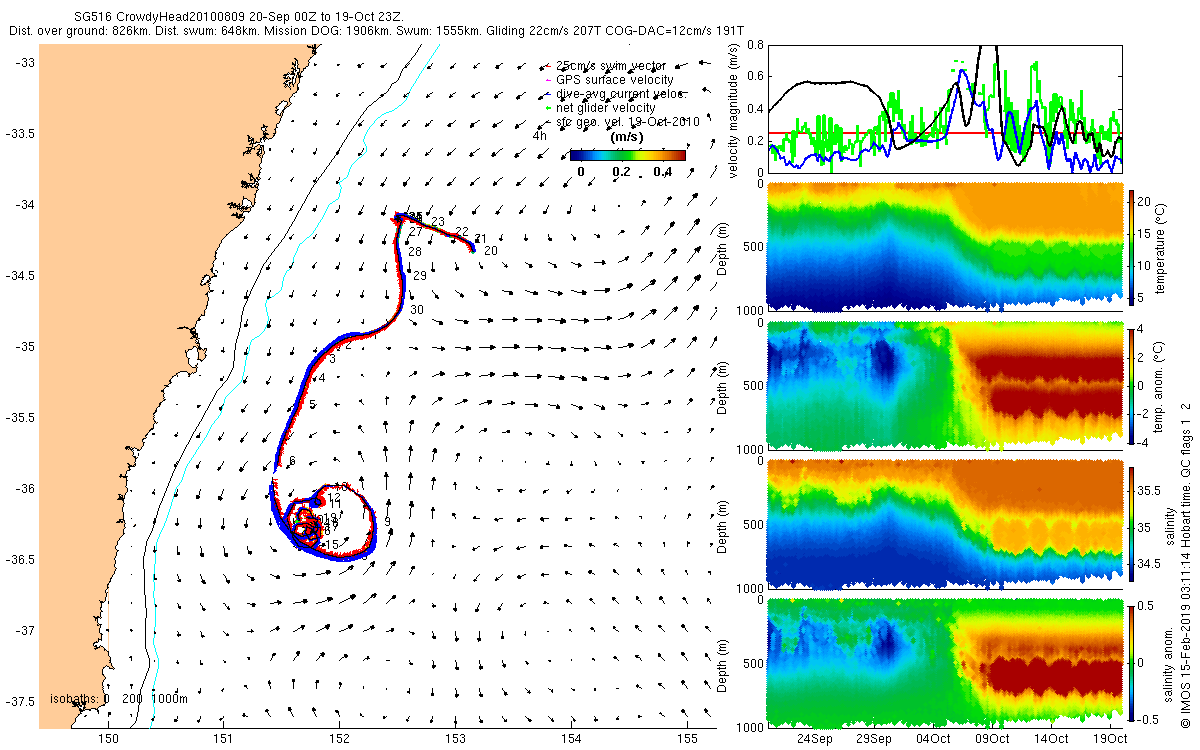Click day marker 5 on the glider track

point(313,404)
